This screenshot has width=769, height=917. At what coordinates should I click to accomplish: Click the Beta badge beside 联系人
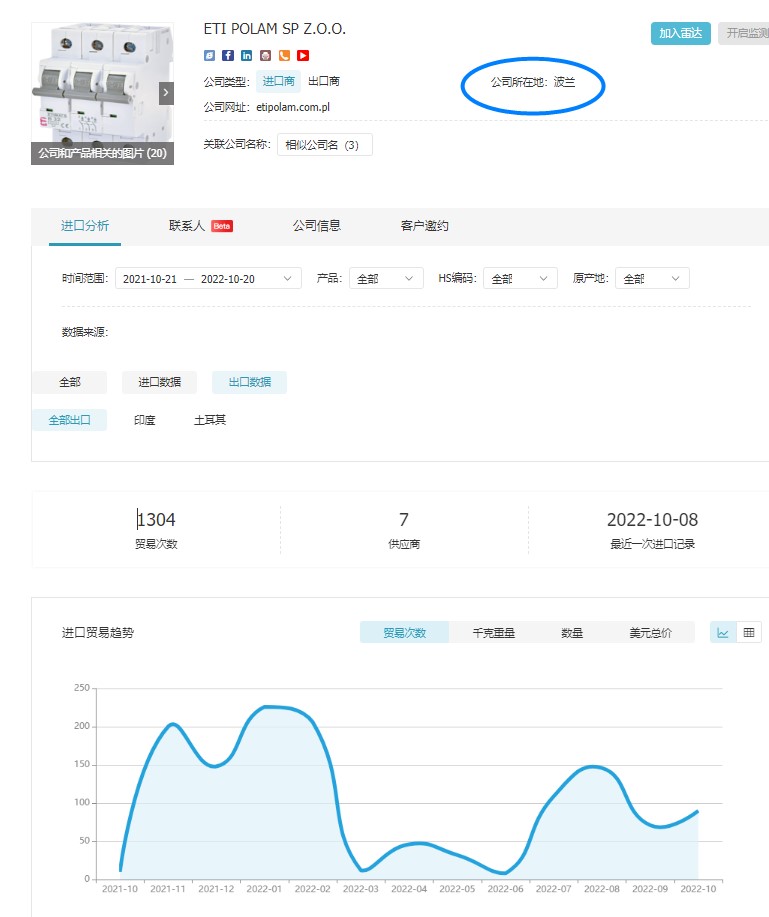tap(222, 226)
